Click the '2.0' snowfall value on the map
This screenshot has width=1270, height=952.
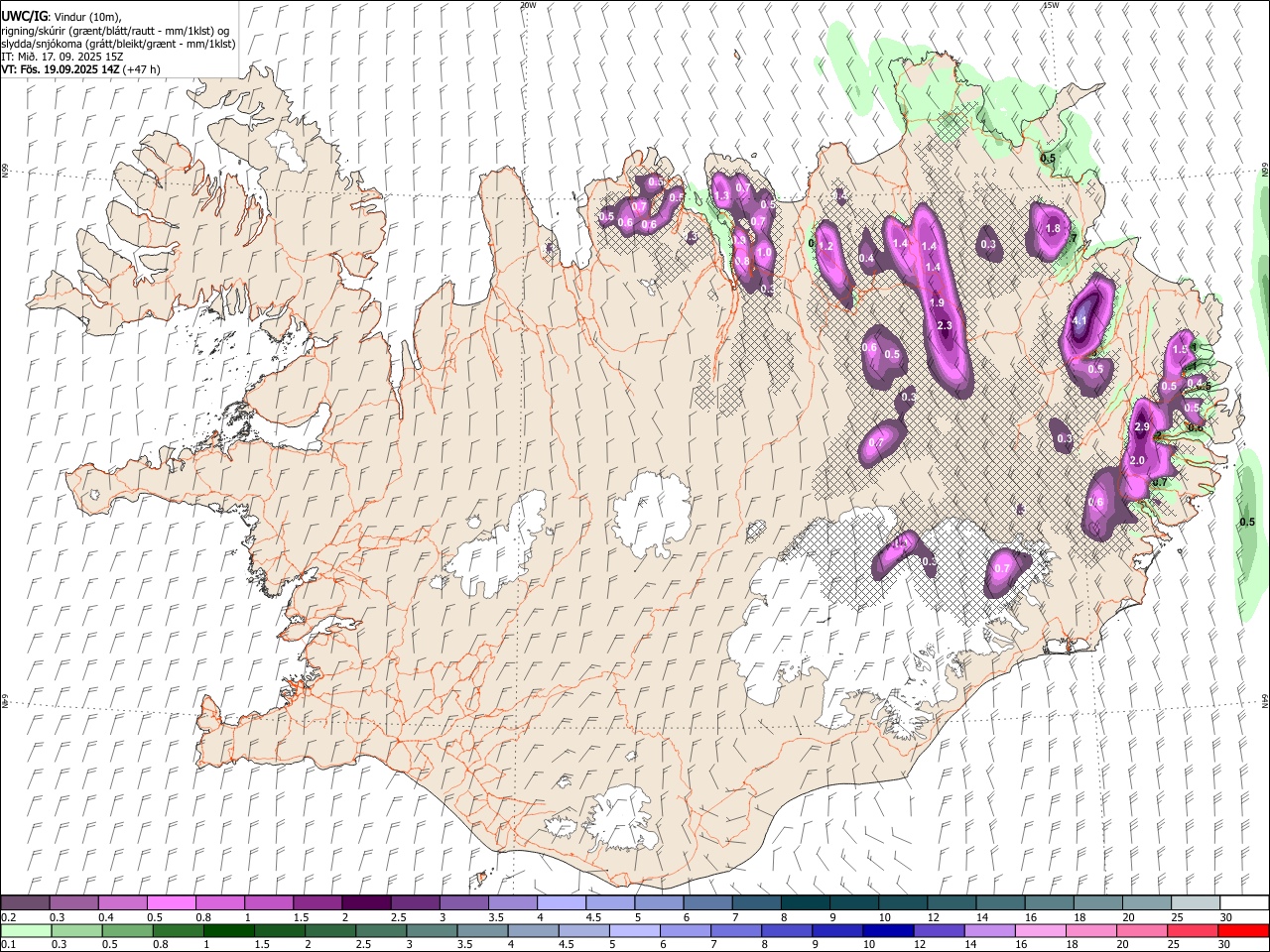(1137, 461)
